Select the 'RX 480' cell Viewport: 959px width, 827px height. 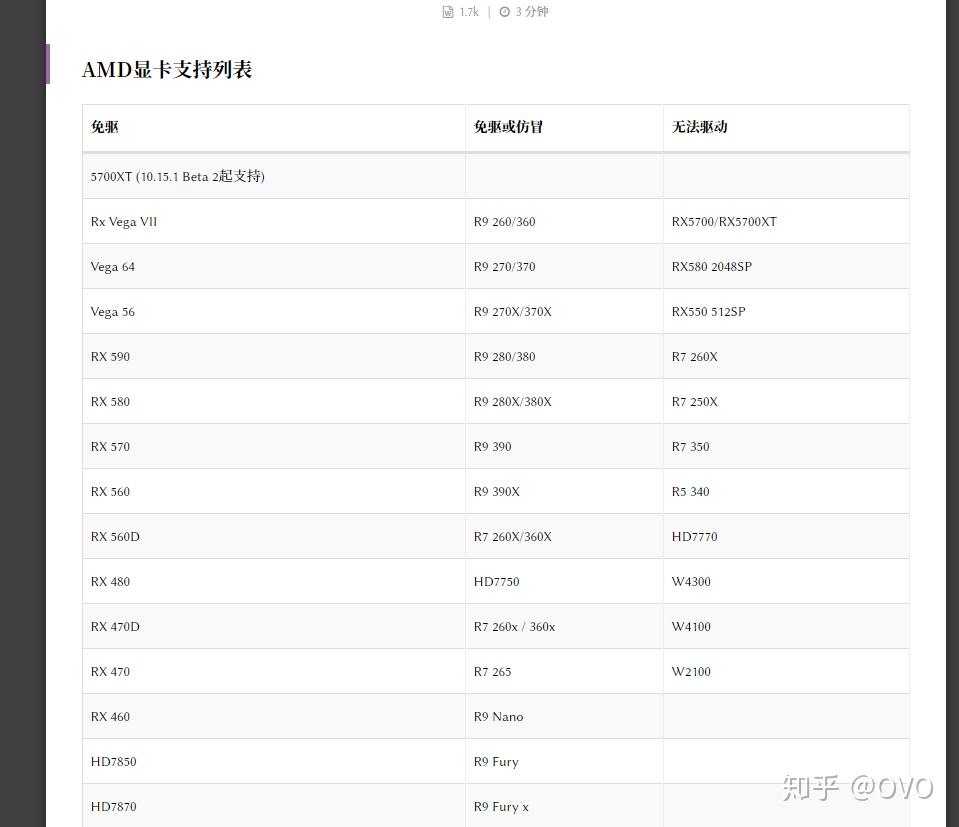tap(274, 581)
